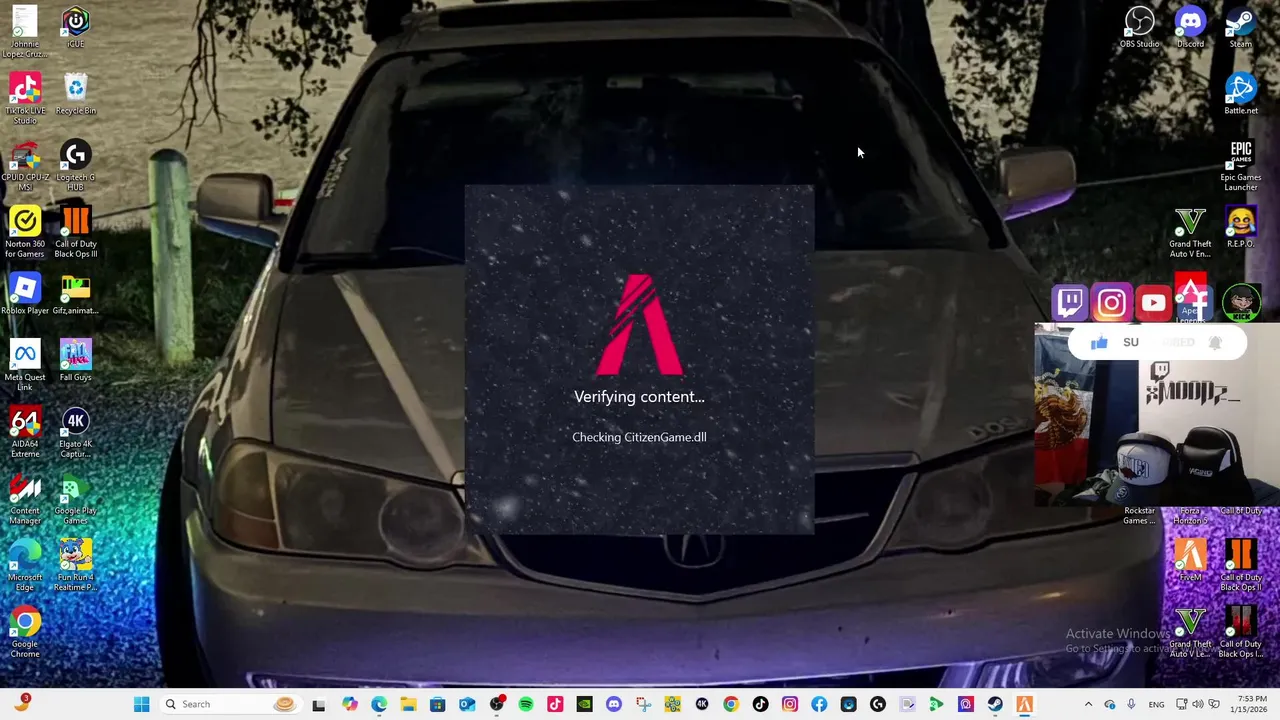Select the 'Checking CitizenGame.dll' text
This screenshot has height=720, width=1280.
639,437
